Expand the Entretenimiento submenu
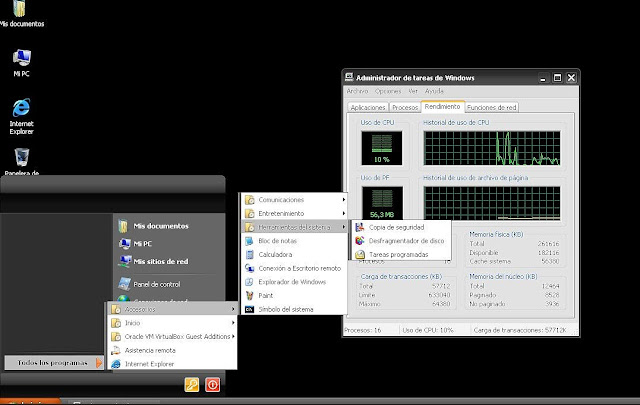The width and height of the screenshot is (640, 405). (x=294, y=214)
